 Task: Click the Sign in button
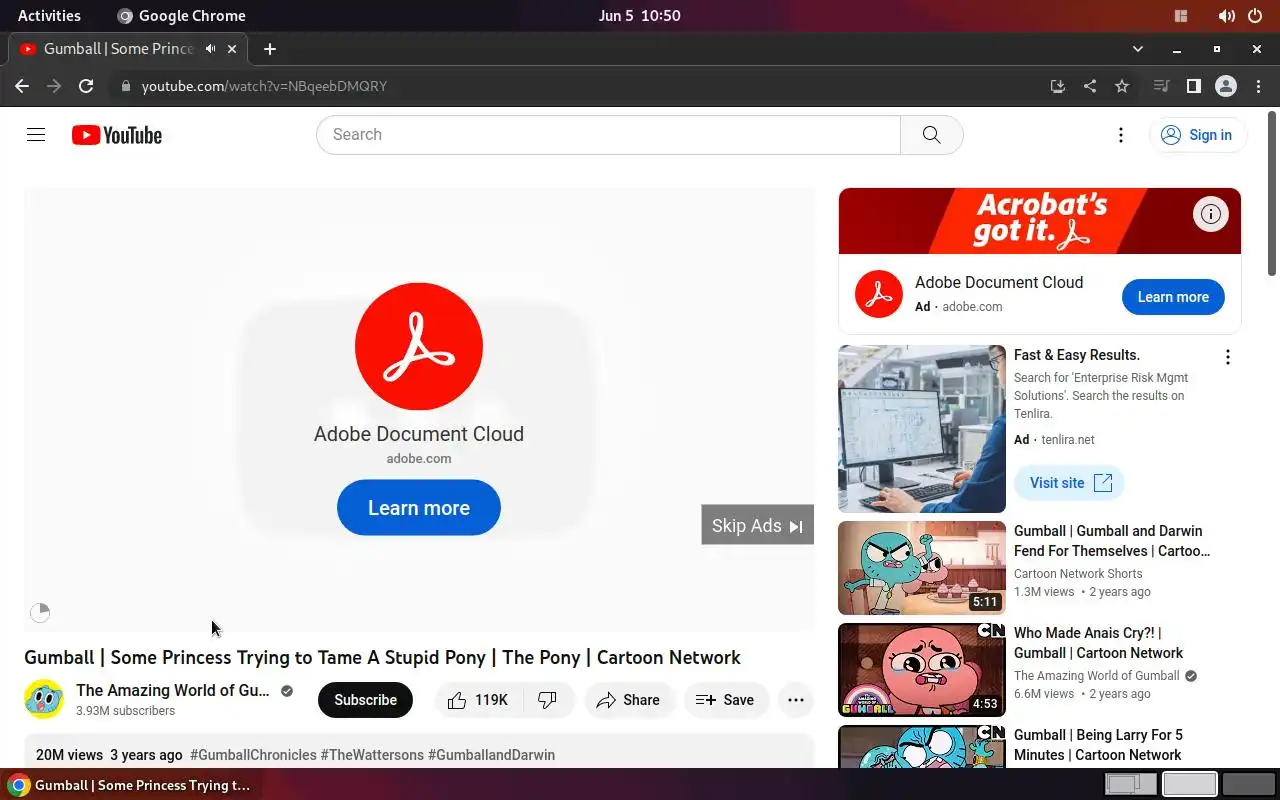point(1197,135)
